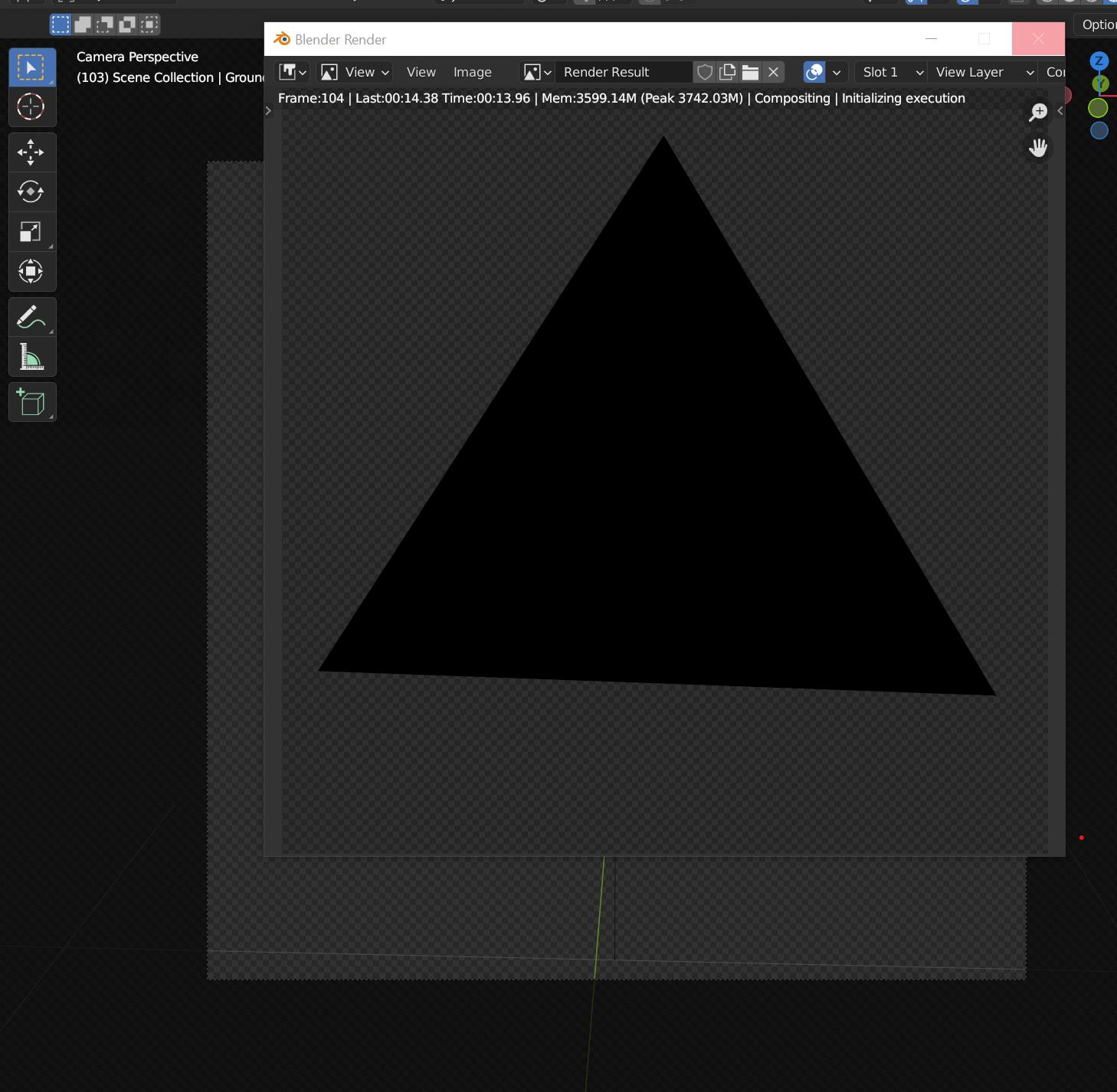
Task: Activate the Transform tool
Action: point(32,271)
